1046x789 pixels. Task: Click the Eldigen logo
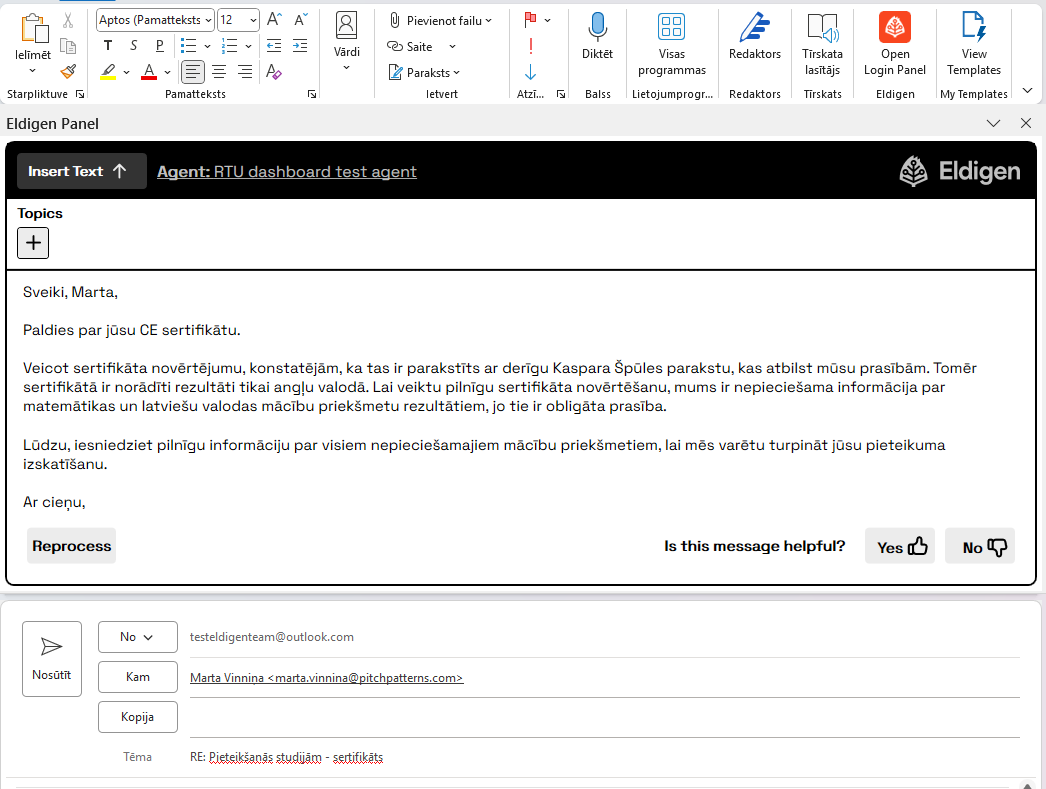pyautogui.click(x=959, y=171)
